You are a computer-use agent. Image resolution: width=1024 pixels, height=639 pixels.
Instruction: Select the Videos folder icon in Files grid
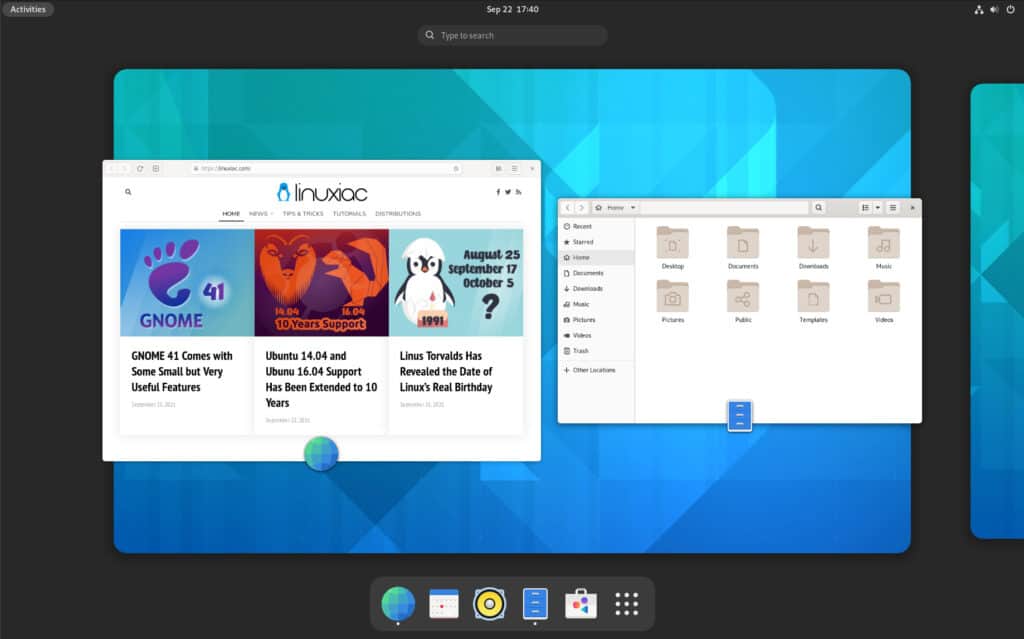click(x=884, y=297)
